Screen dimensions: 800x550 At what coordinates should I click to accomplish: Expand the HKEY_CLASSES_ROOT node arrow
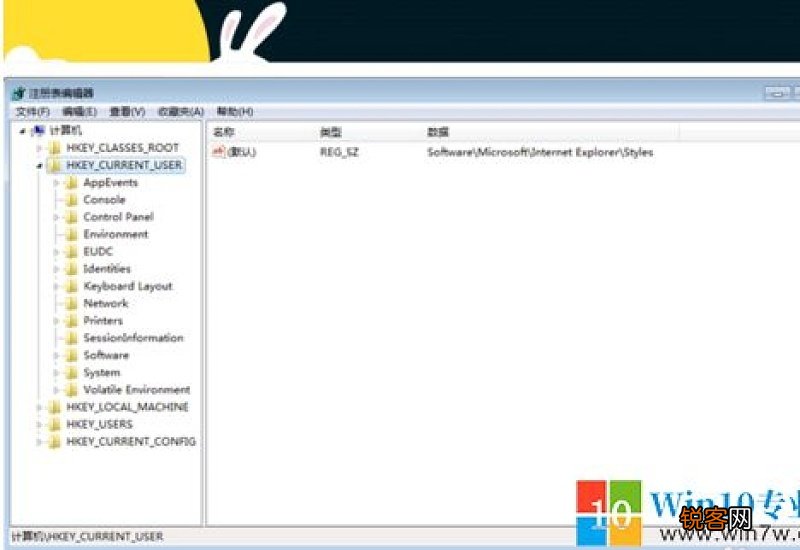click(39, 148)
